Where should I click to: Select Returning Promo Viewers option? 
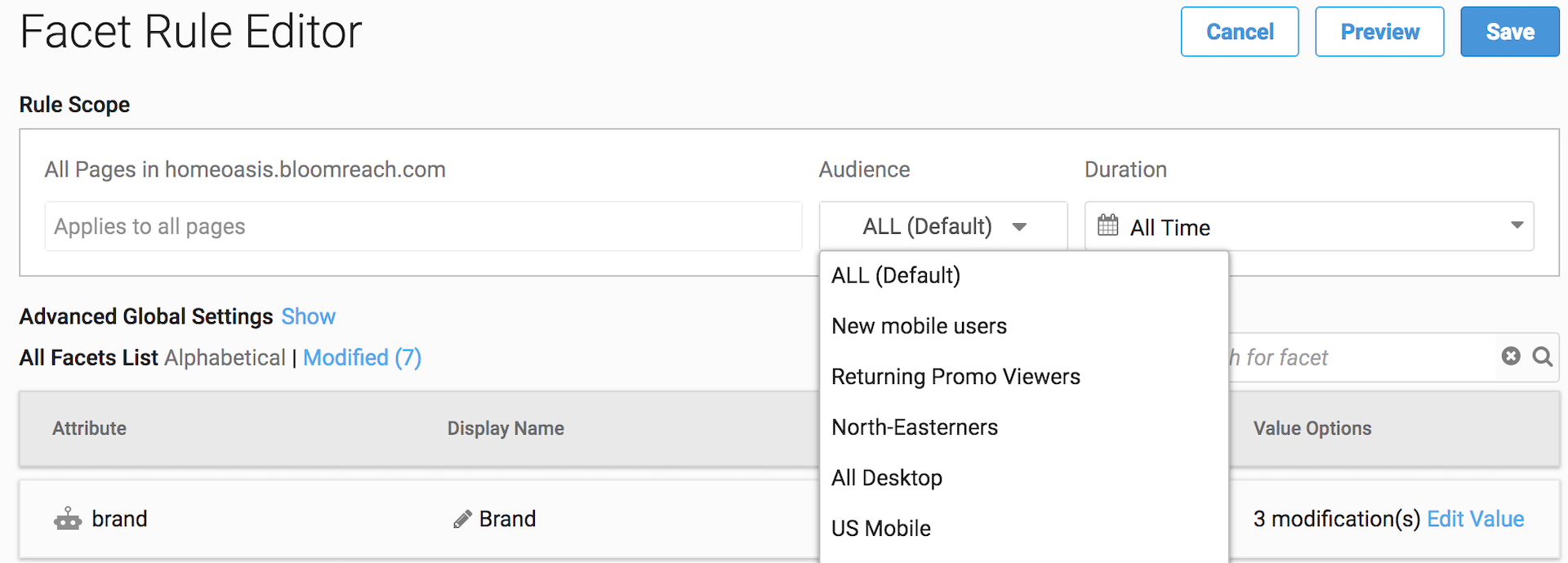click(955, 377)
